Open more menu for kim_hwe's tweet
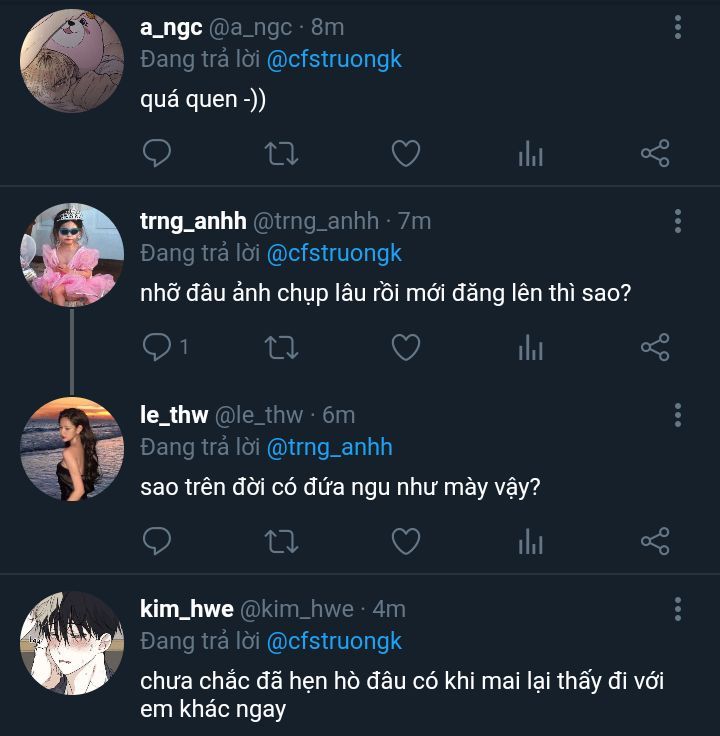 678,609
